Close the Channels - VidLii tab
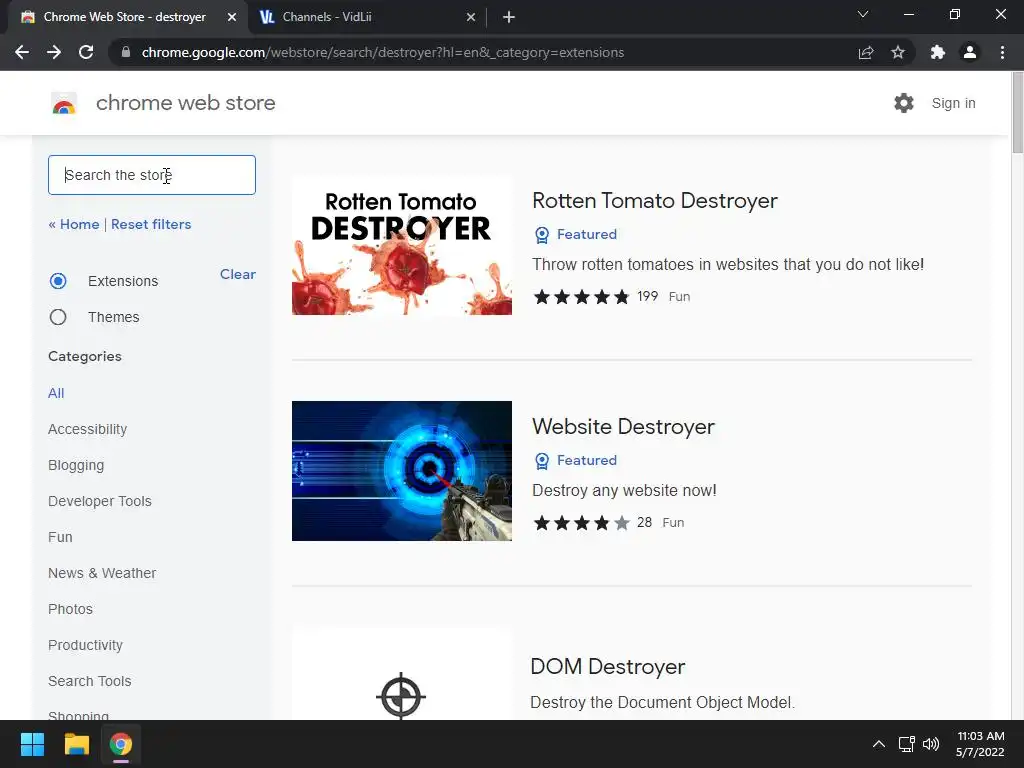1024x768 pixels. pos(471,17)
